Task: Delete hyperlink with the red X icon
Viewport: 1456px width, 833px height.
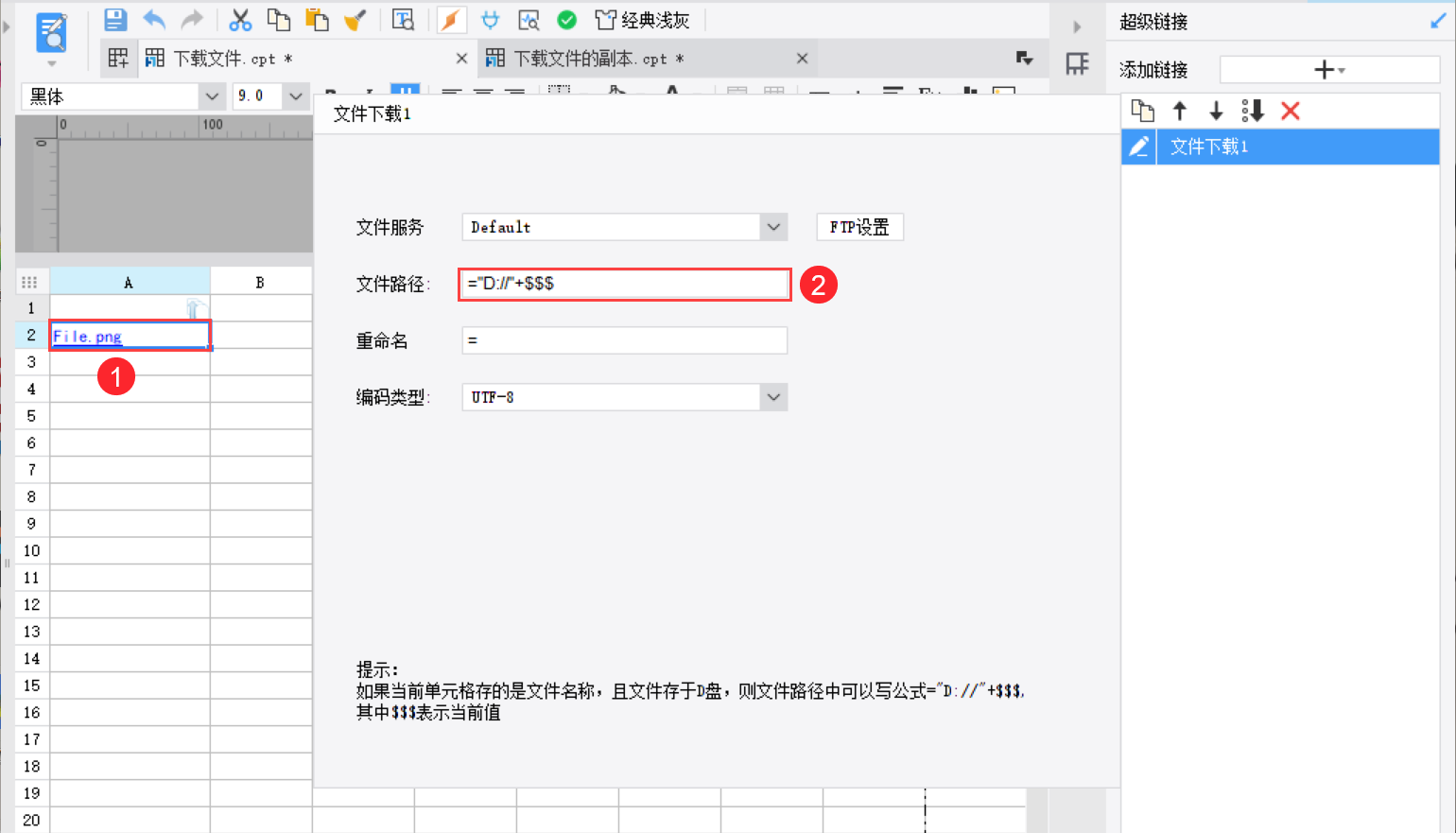Action: point(1290,112)
